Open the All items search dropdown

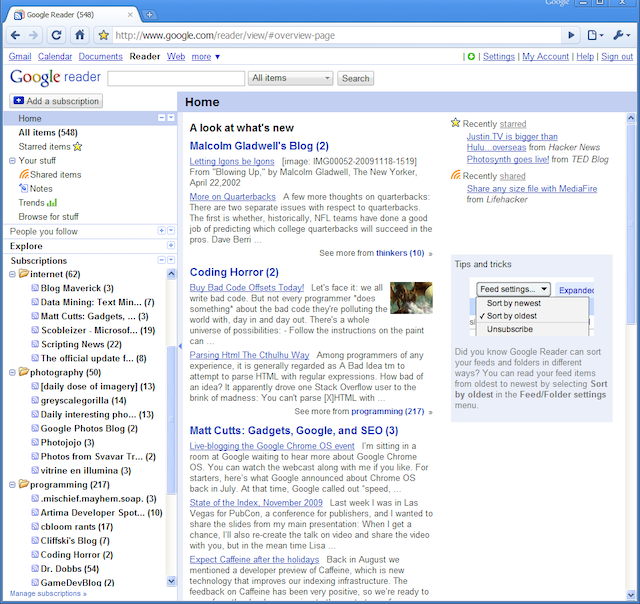[x=291, y=78]
